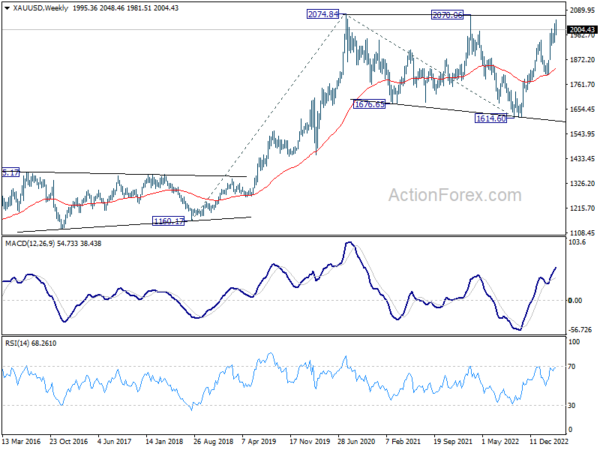Click the 19 Sep 2021 date marker
Viewport: 600px width, 450px height.
(x=453, y=441)
